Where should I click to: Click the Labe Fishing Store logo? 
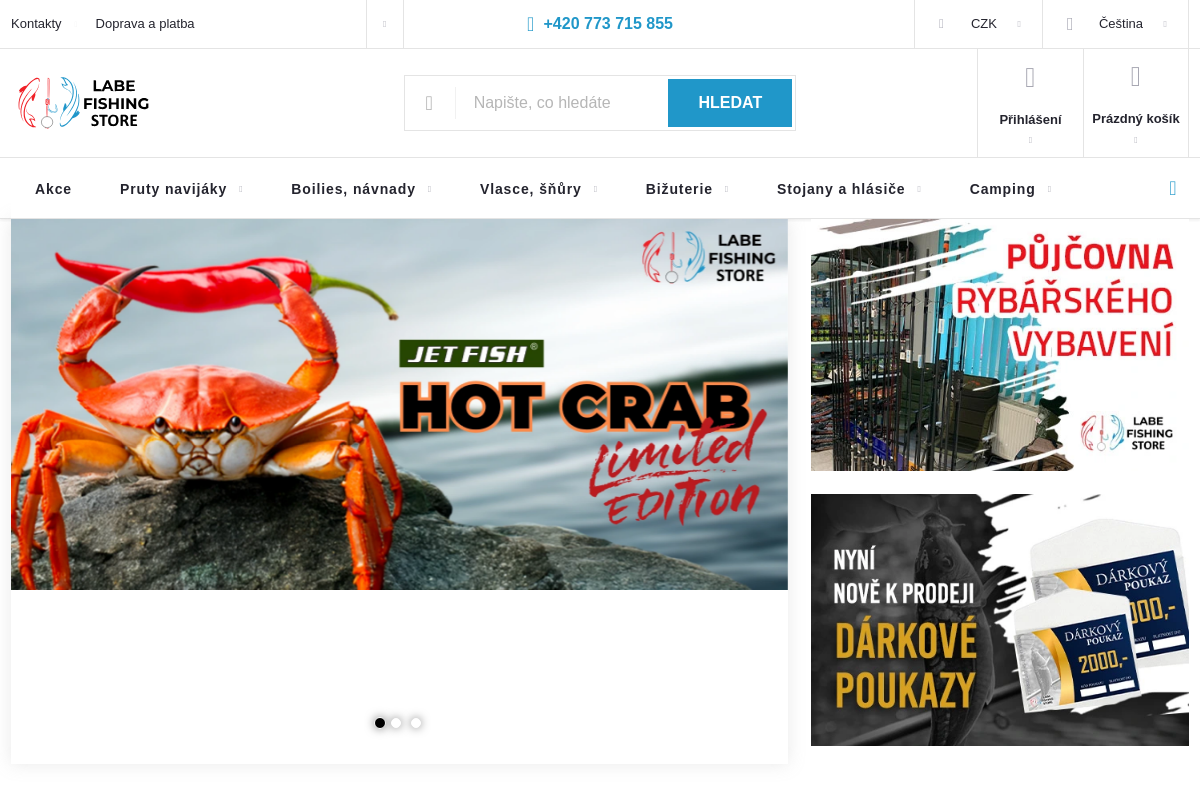click(84, 103)
